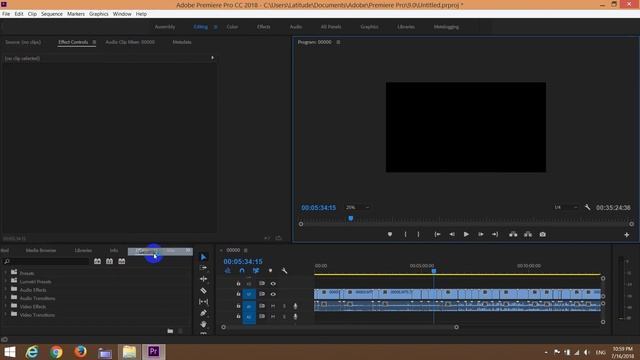Click the Extract button
The image size is (640, 360).
528,234
